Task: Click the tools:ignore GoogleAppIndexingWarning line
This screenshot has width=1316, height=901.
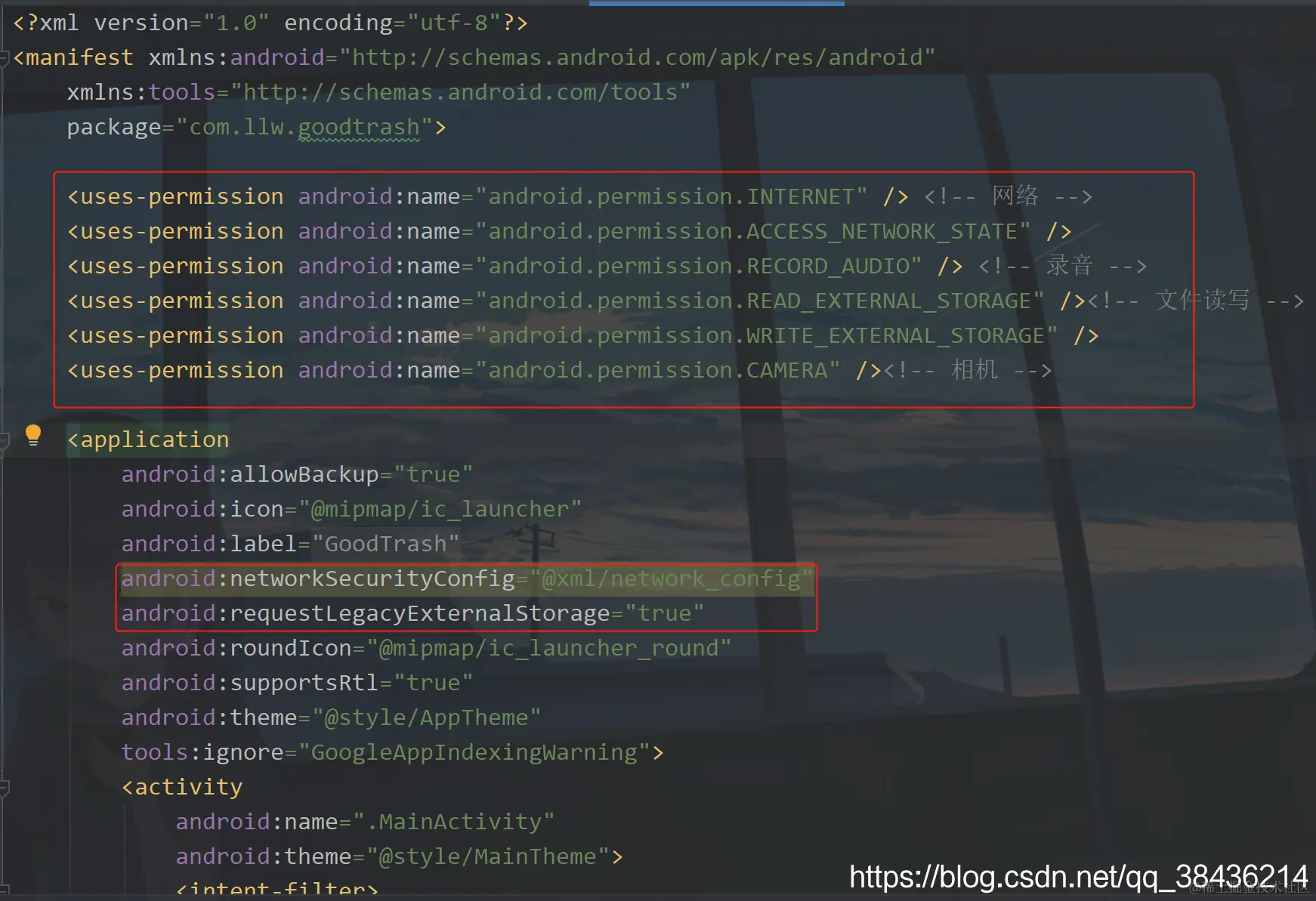Action: tap(393, 752)
